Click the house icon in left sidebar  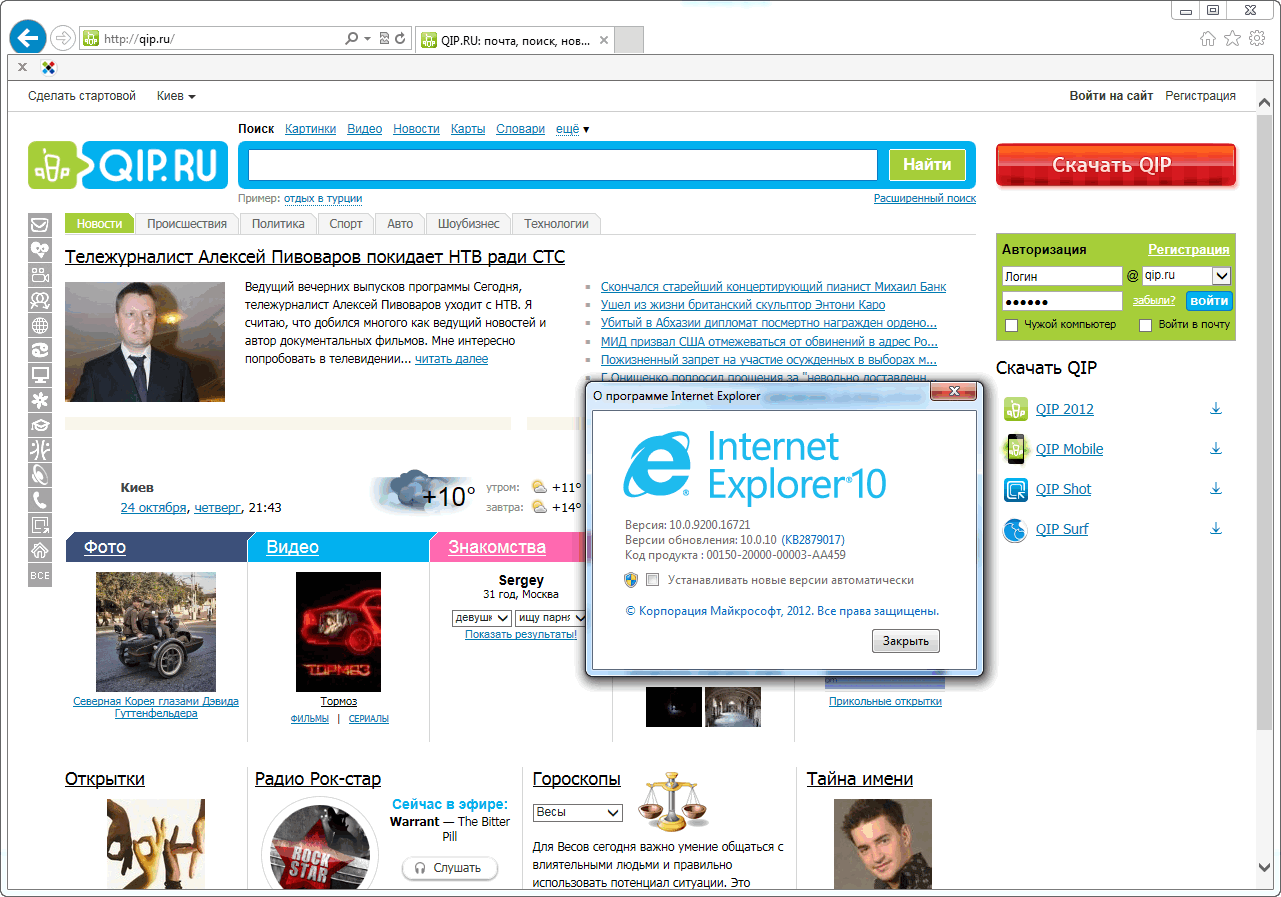[40, 550]
